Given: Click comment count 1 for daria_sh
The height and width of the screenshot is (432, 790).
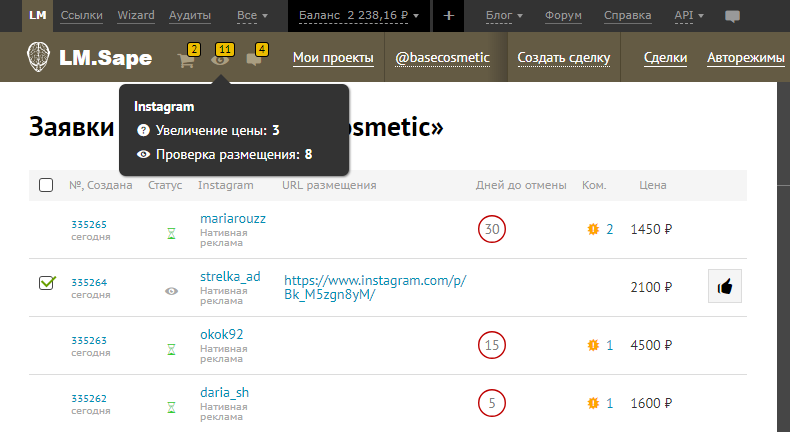Looking at the screenshot, I should (610, 403).
